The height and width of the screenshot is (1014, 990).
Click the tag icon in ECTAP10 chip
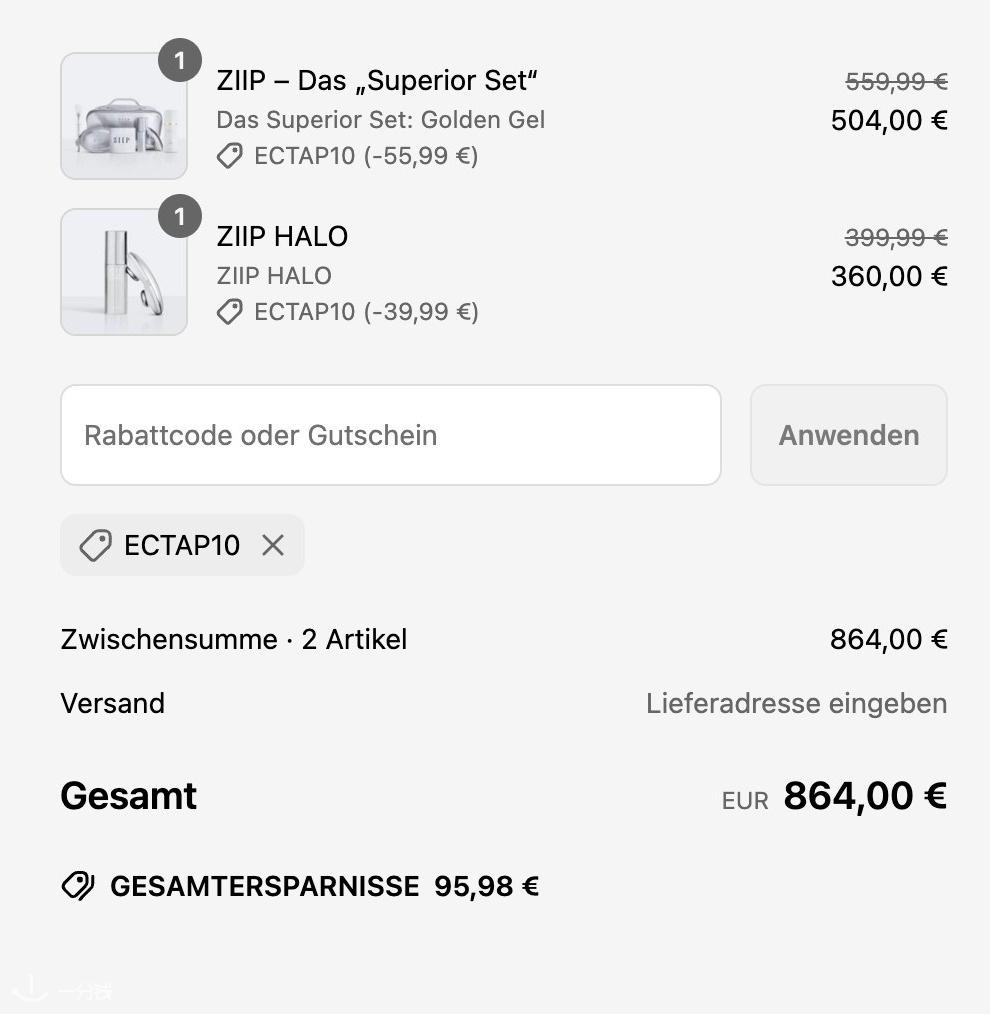(96, 545)
